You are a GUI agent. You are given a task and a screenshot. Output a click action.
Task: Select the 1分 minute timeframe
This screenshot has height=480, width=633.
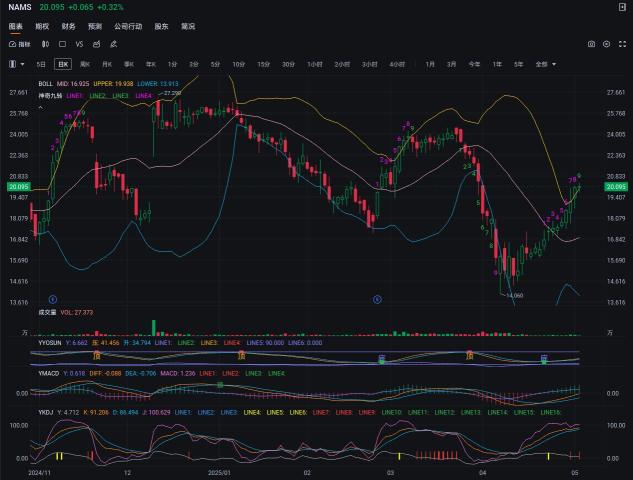pyautogui.click(x=172, y=64)
